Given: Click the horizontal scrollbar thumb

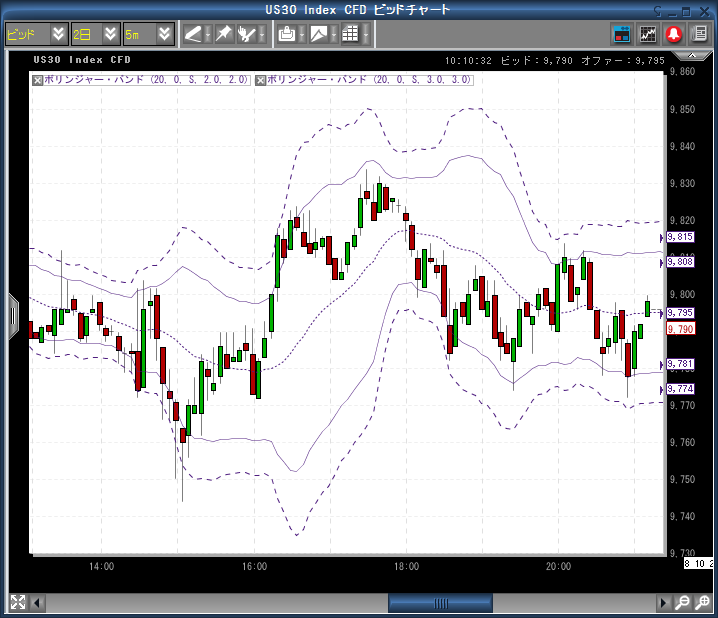Looking at the screenshot, I should click(440, 603).
